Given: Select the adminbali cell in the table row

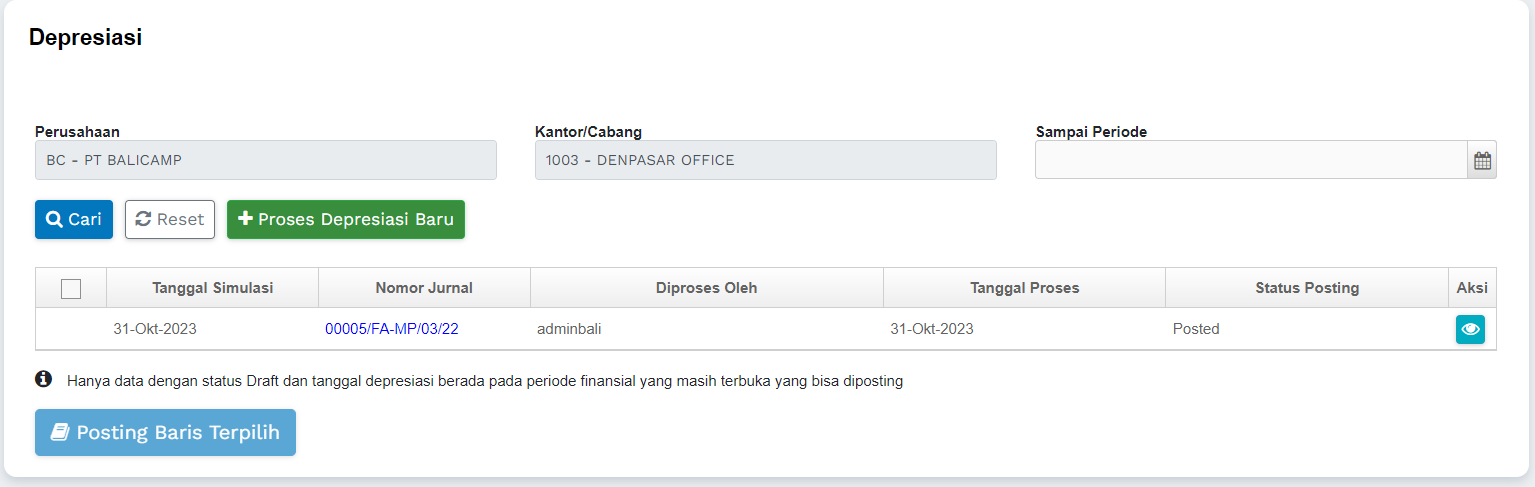Looking at the screenshot, I should pyautogui.click(x=569, y=329).
